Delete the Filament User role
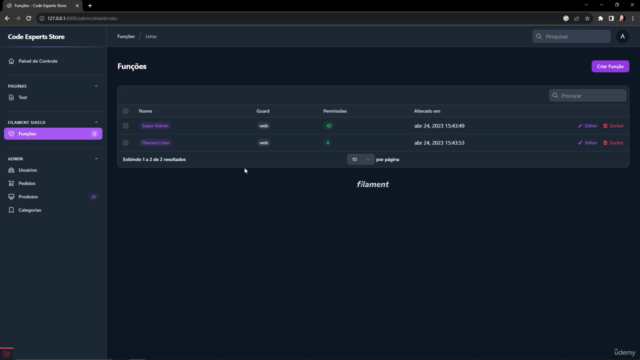Screen dimensions: 640x360 coord(613,143)
